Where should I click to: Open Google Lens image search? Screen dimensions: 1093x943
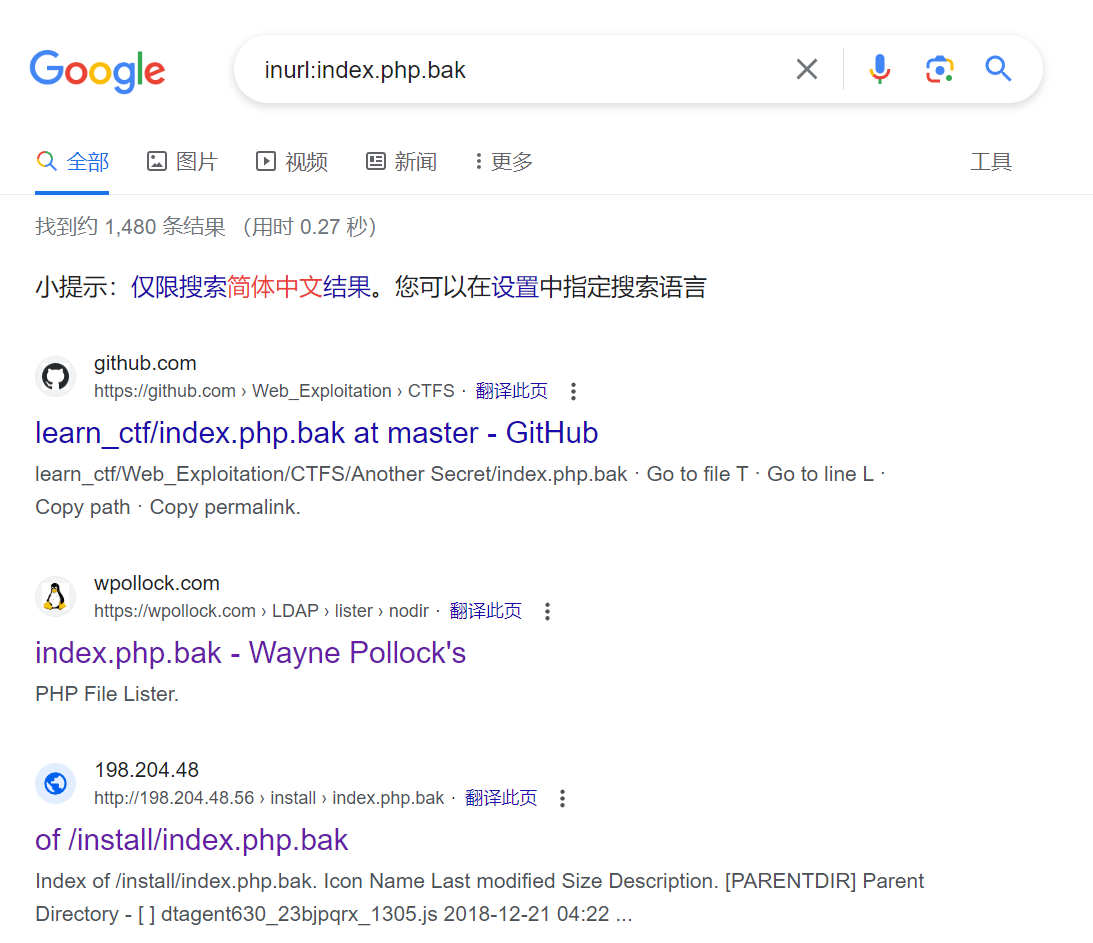pos(938,69)
